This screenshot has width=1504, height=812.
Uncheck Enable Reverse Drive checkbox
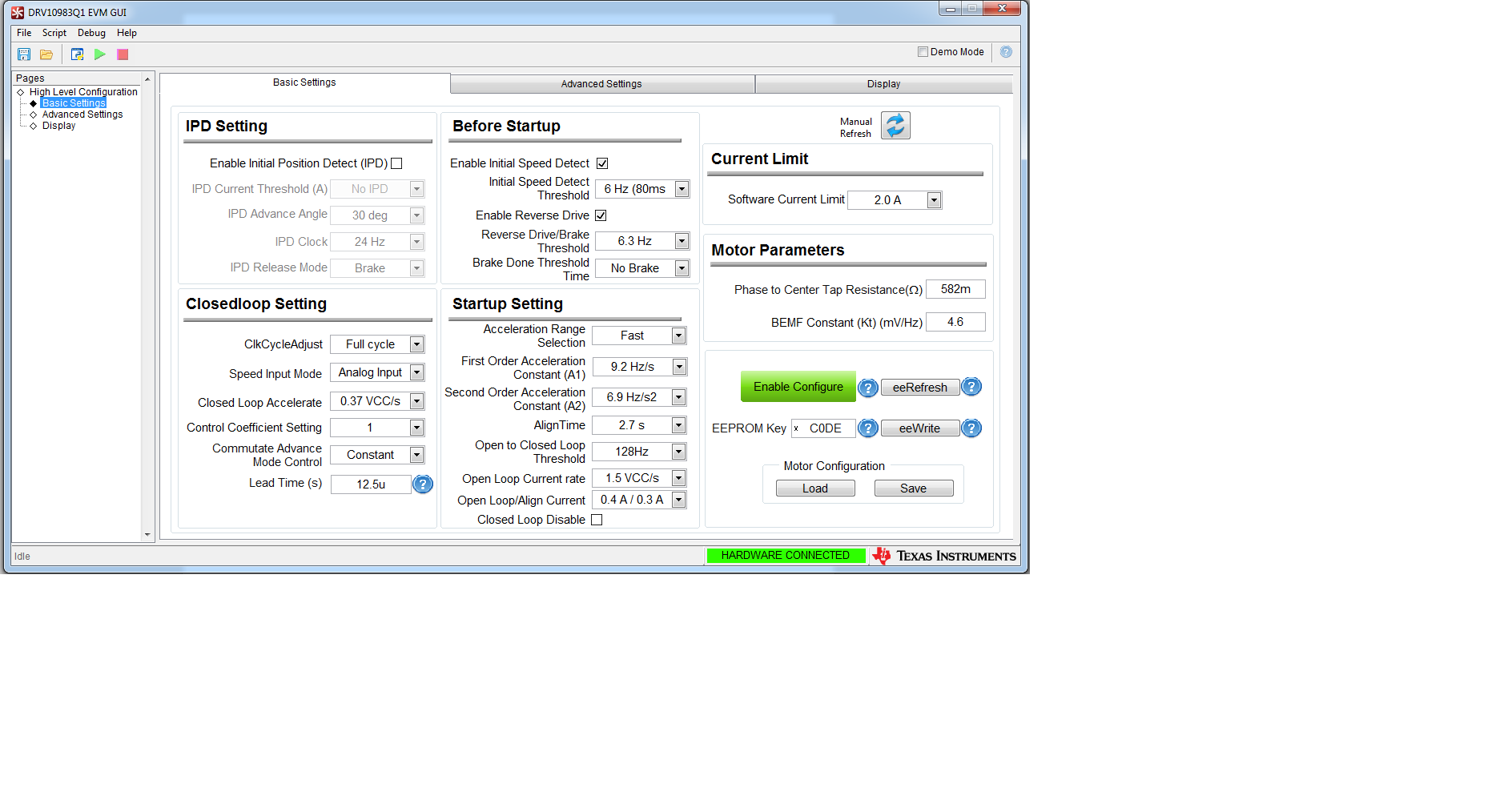pyautogui.click(x=601, y=215)
